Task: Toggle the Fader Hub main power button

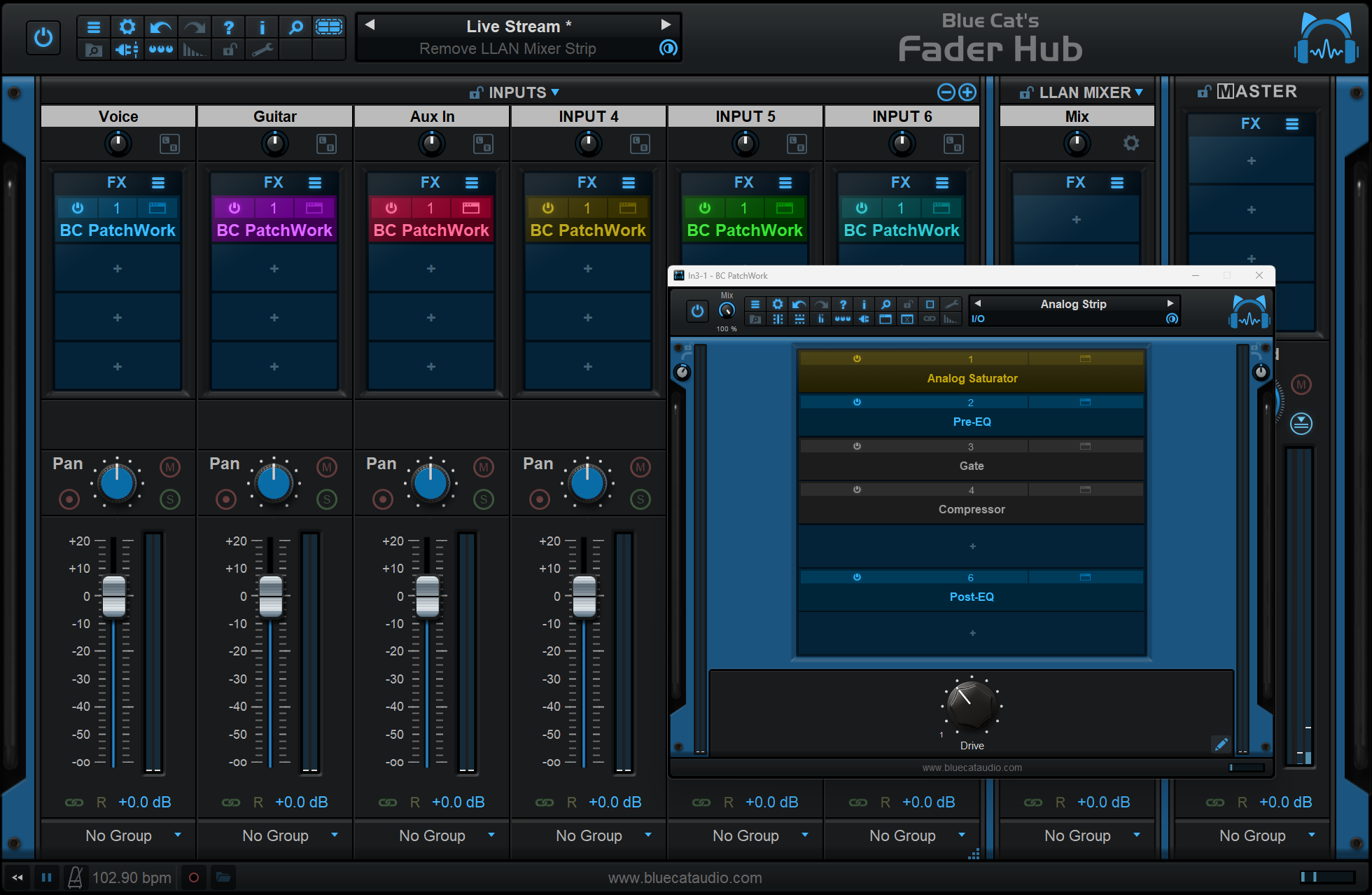Action: pyautogui.click(x=43, y=37)
